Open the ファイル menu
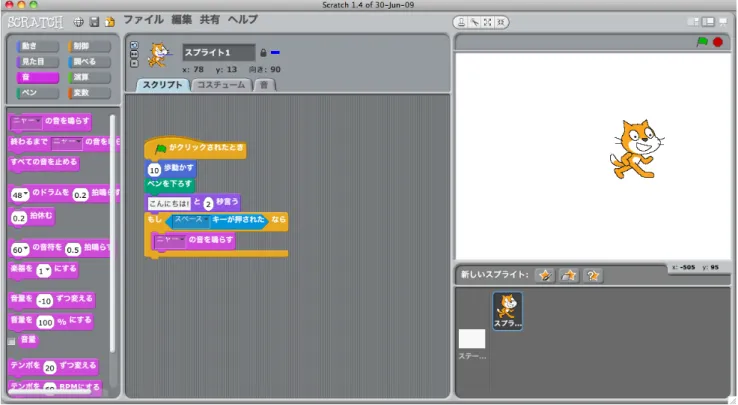738x405 pixels. pyautogui.click(x=144, y=20)
